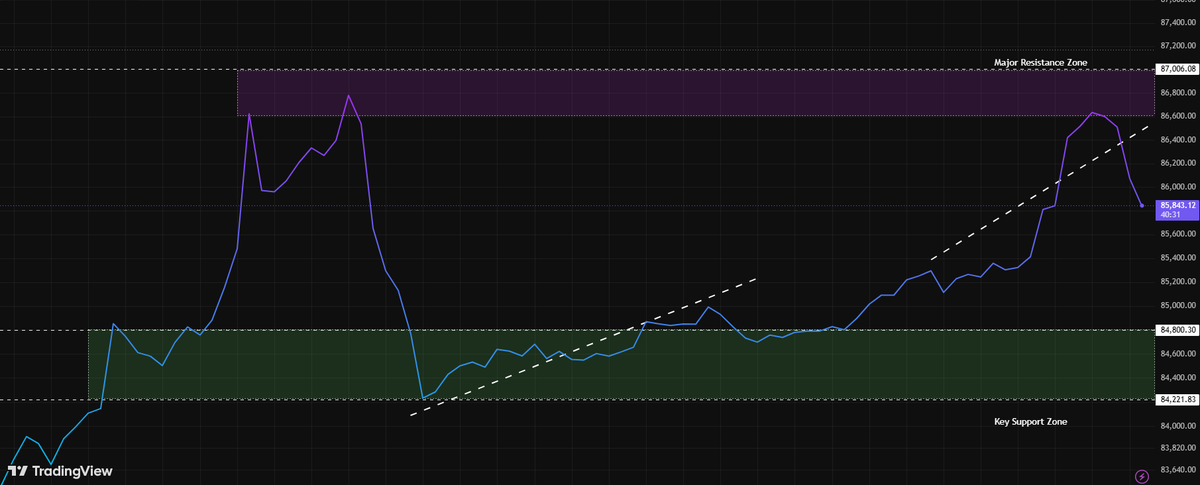
Task: Click the 86,400.00 axis price
Action: pyautogui.click(x=1178, y=139)
